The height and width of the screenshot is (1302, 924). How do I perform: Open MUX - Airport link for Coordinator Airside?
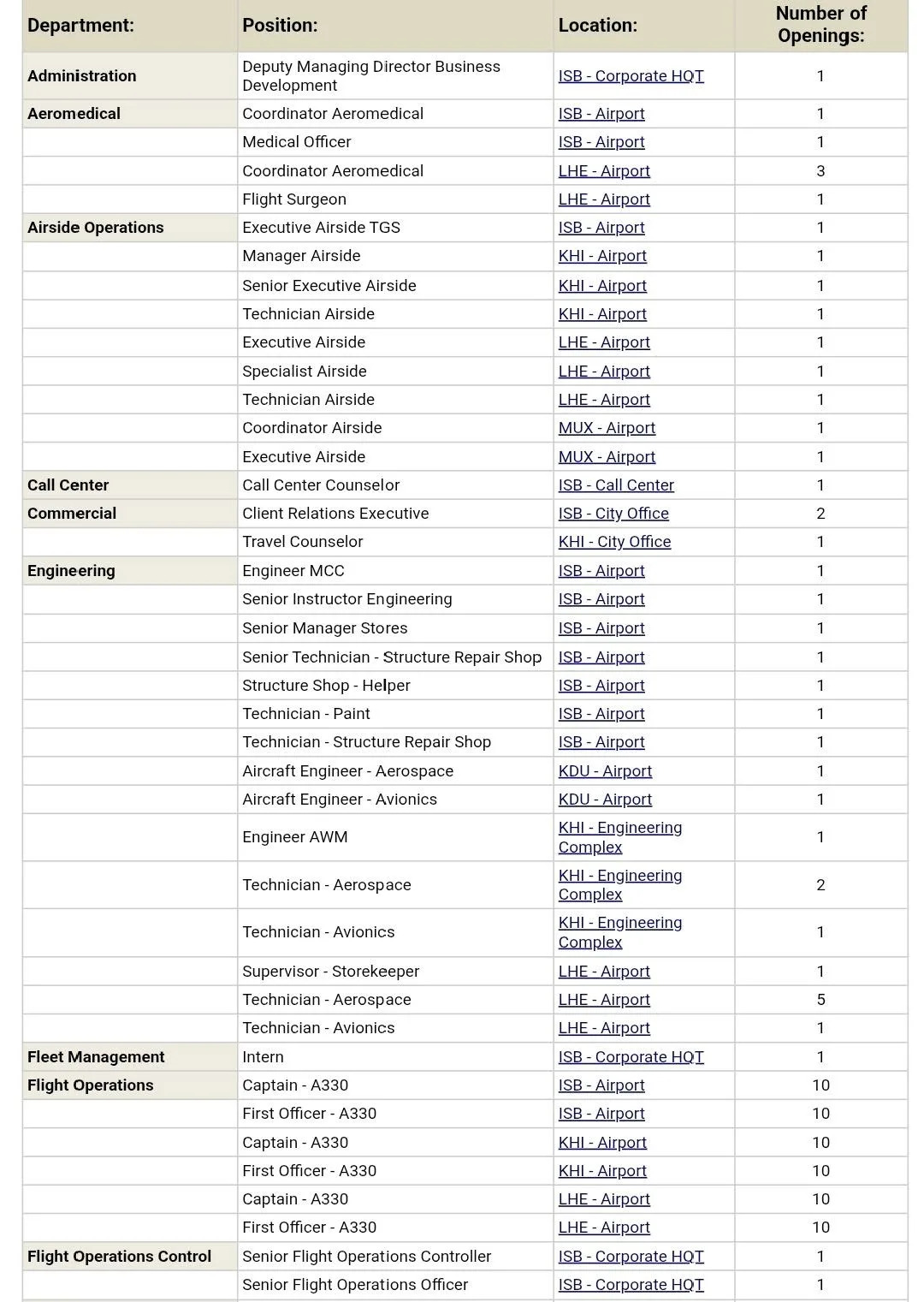pyautogui.click(x=607, y=428)
